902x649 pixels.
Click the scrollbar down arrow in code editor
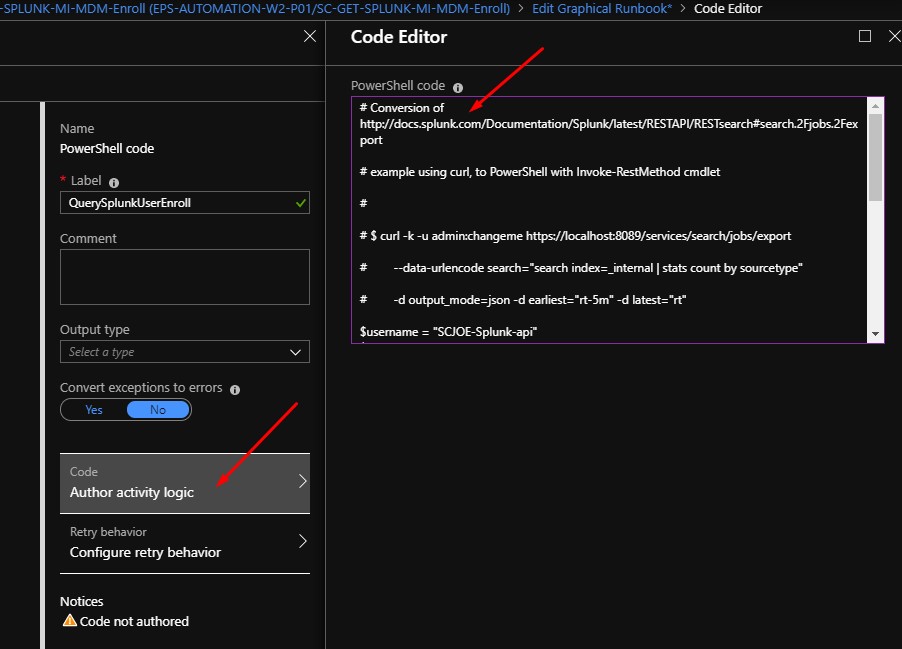click(877, 333)
